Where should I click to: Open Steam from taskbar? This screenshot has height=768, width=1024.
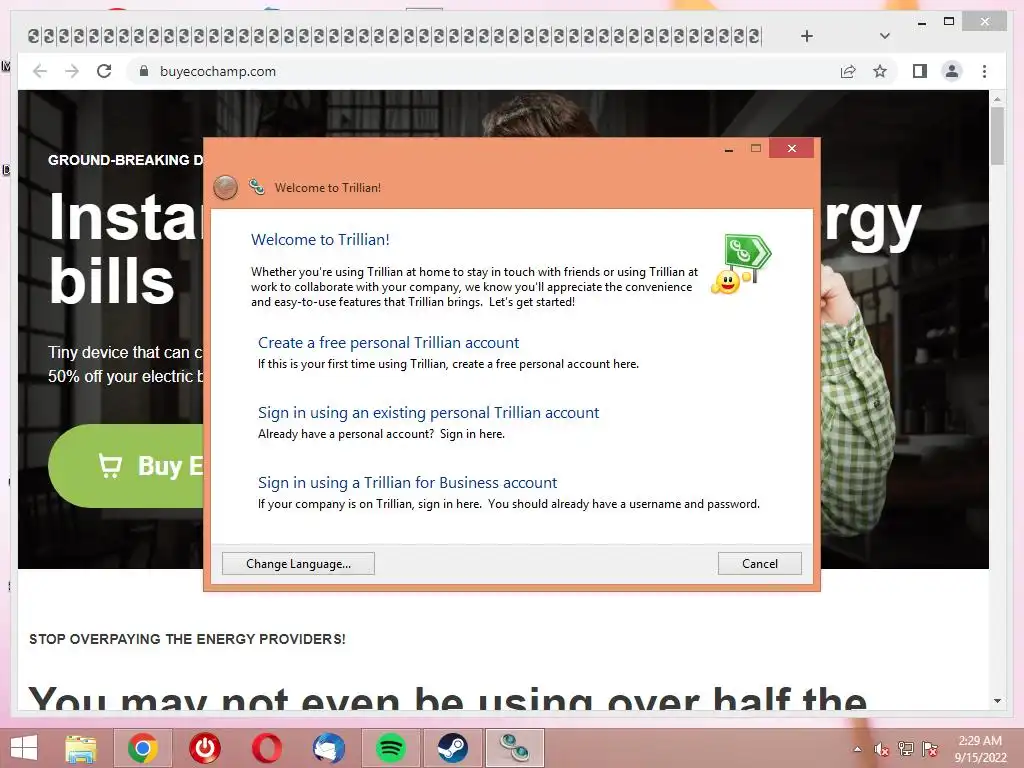(x=453, y=748)
